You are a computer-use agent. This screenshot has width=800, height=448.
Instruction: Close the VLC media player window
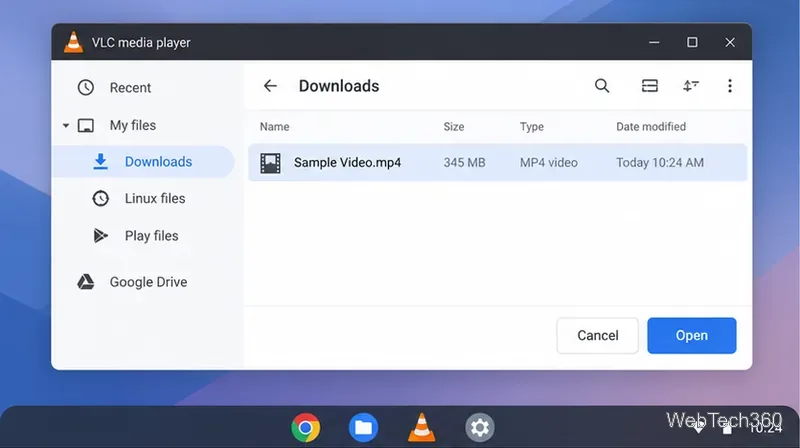click(x=730, y=42)
